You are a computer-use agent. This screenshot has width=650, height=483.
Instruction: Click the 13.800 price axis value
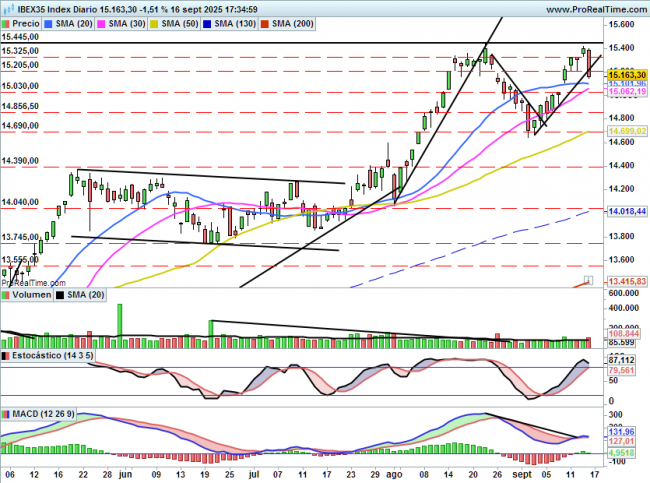click(621, 236)
